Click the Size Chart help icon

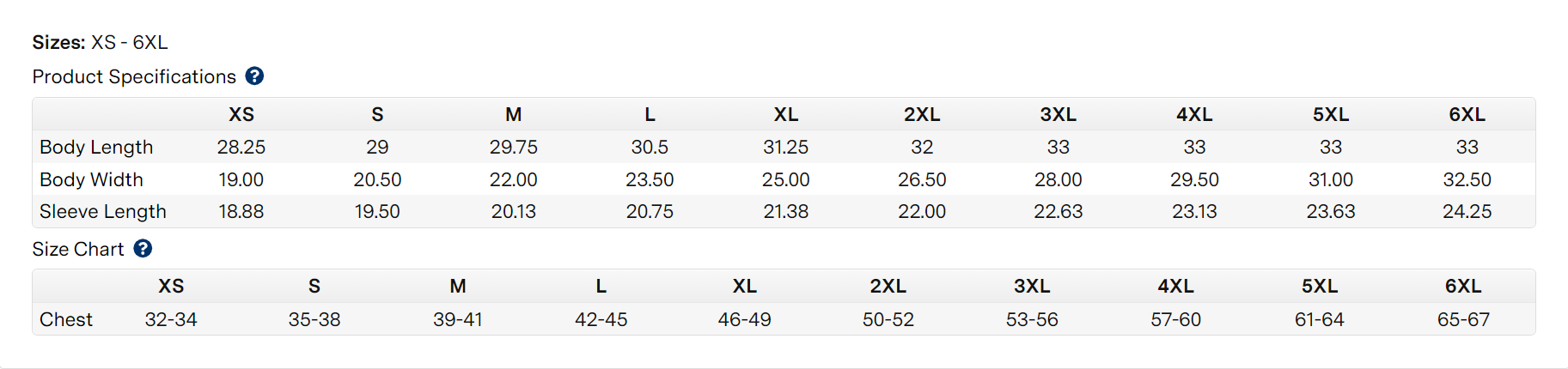tap(143, 248)
